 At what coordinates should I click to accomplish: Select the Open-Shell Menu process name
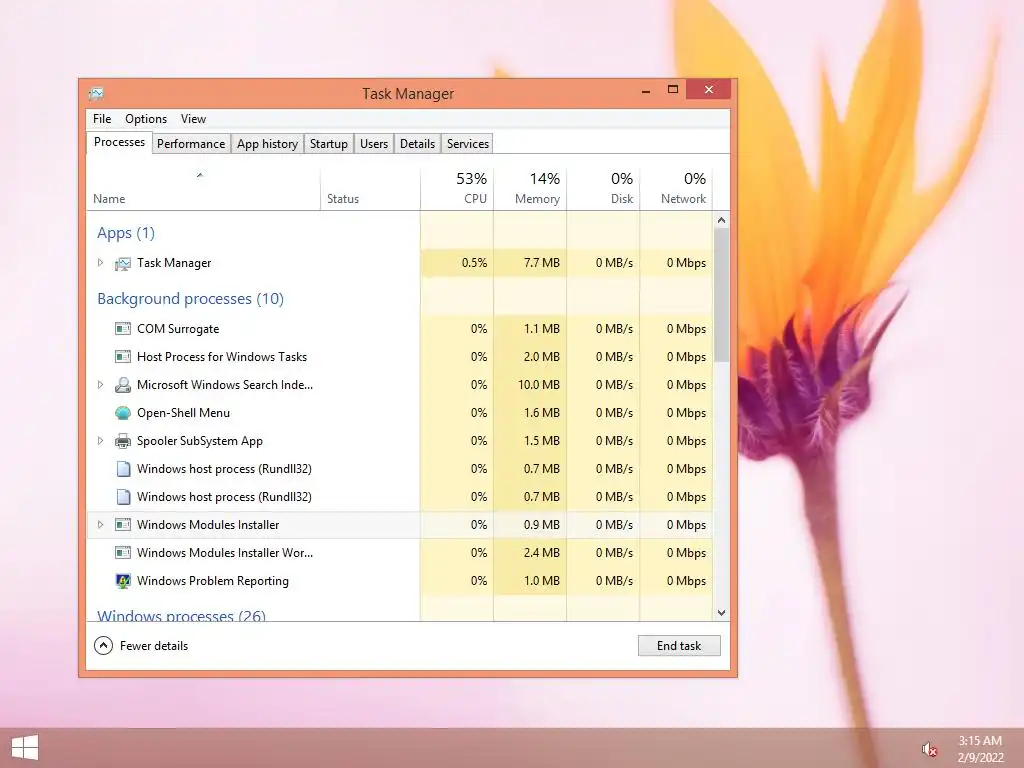click(x=184, y=413)
